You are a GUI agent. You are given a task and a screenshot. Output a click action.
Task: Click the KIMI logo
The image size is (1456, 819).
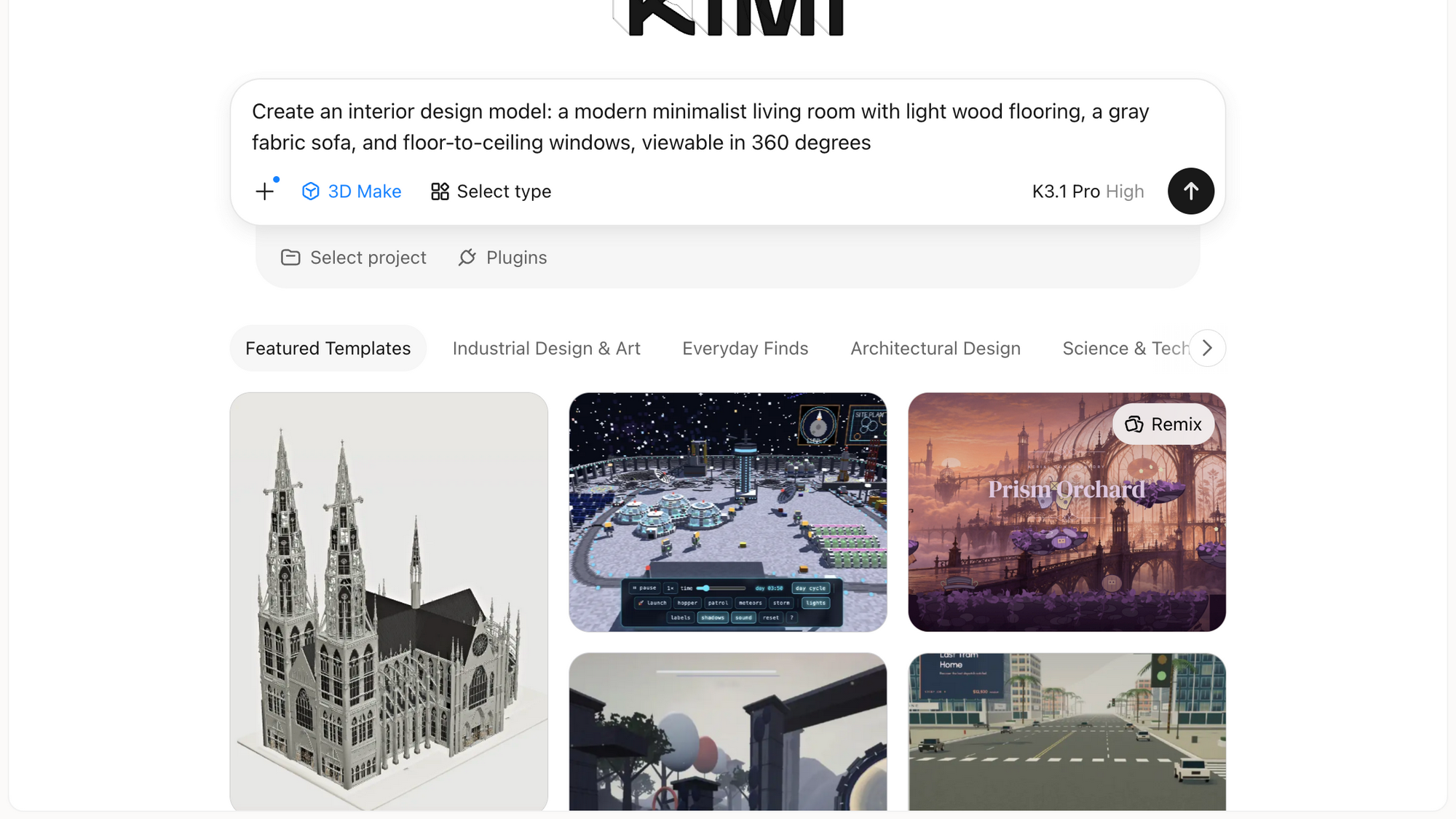click(x=728, y=17)
